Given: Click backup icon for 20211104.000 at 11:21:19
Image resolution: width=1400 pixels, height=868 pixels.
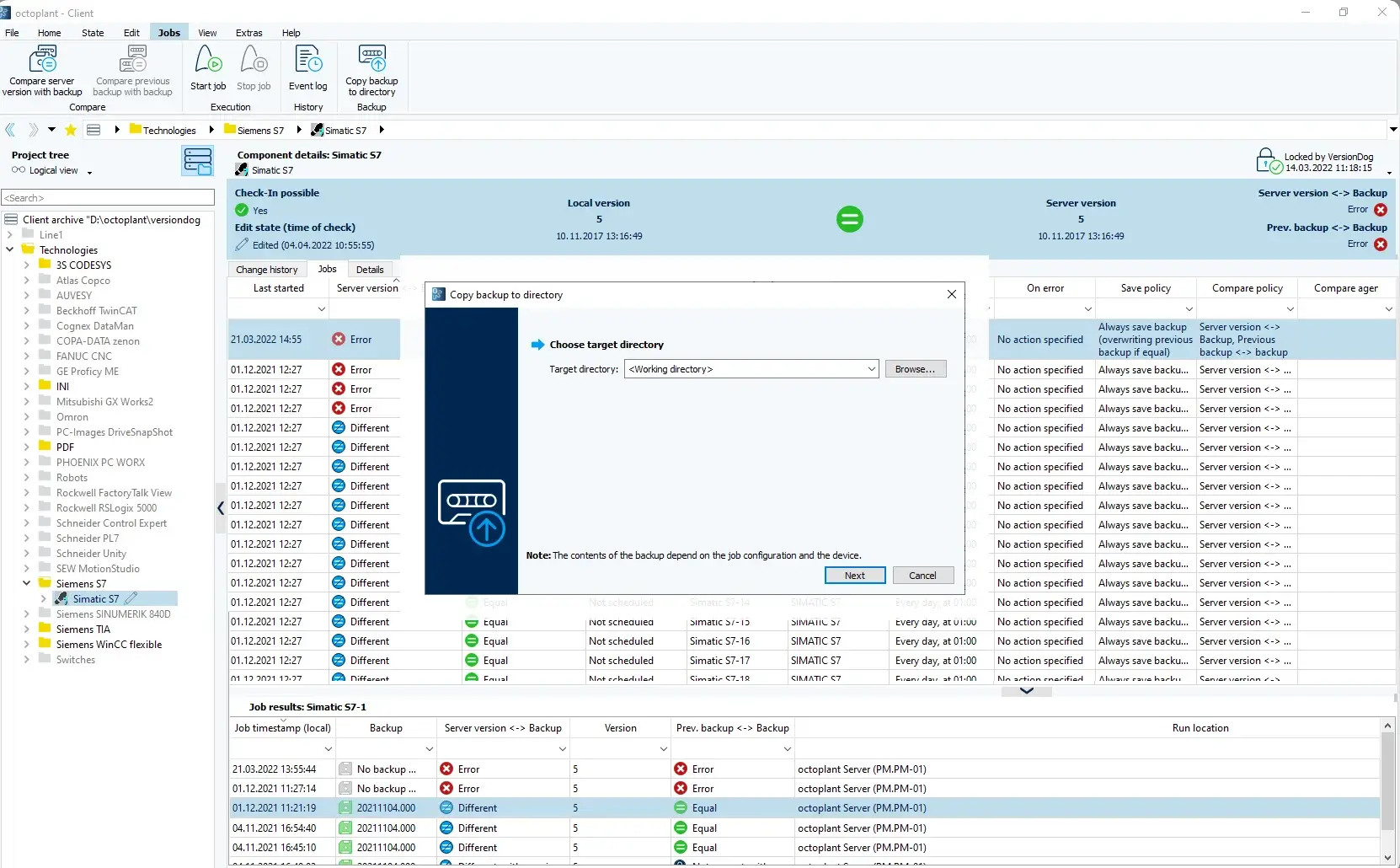Looking at the screenshot, I should (x=345, y=807).
